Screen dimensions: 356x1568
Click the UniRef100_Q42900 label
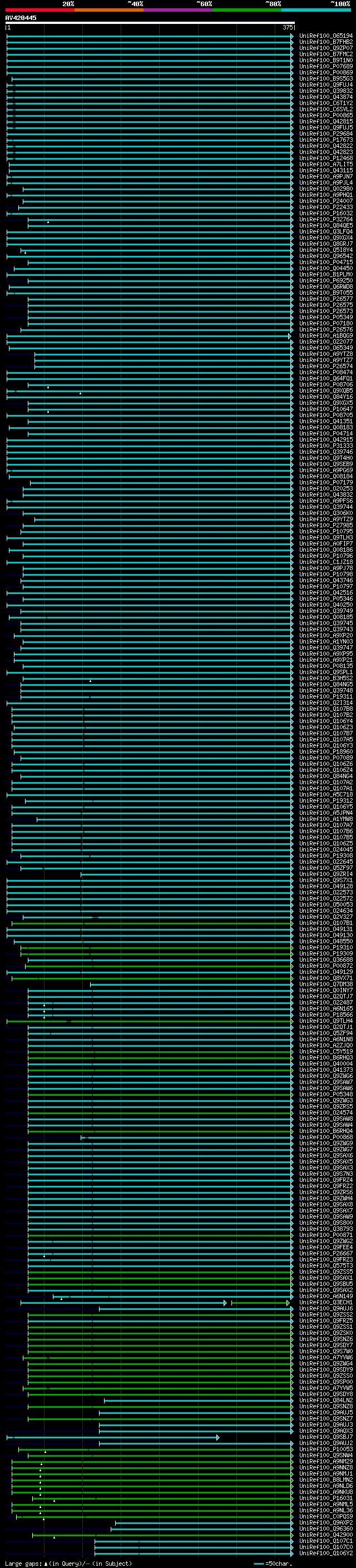[x=325, y=1536]
